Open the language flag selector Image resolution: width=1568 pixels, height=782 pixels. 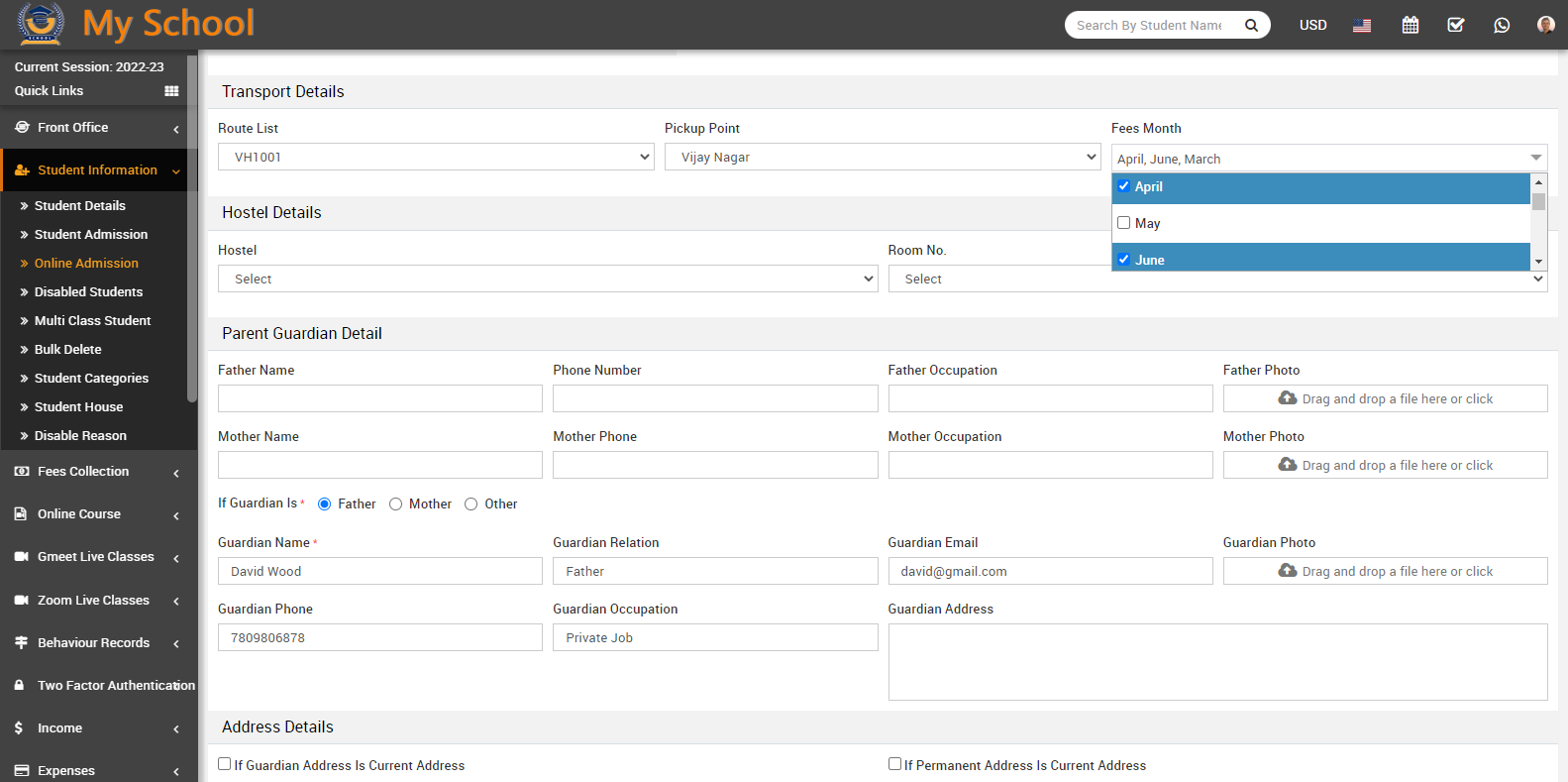pos(1362,26)
